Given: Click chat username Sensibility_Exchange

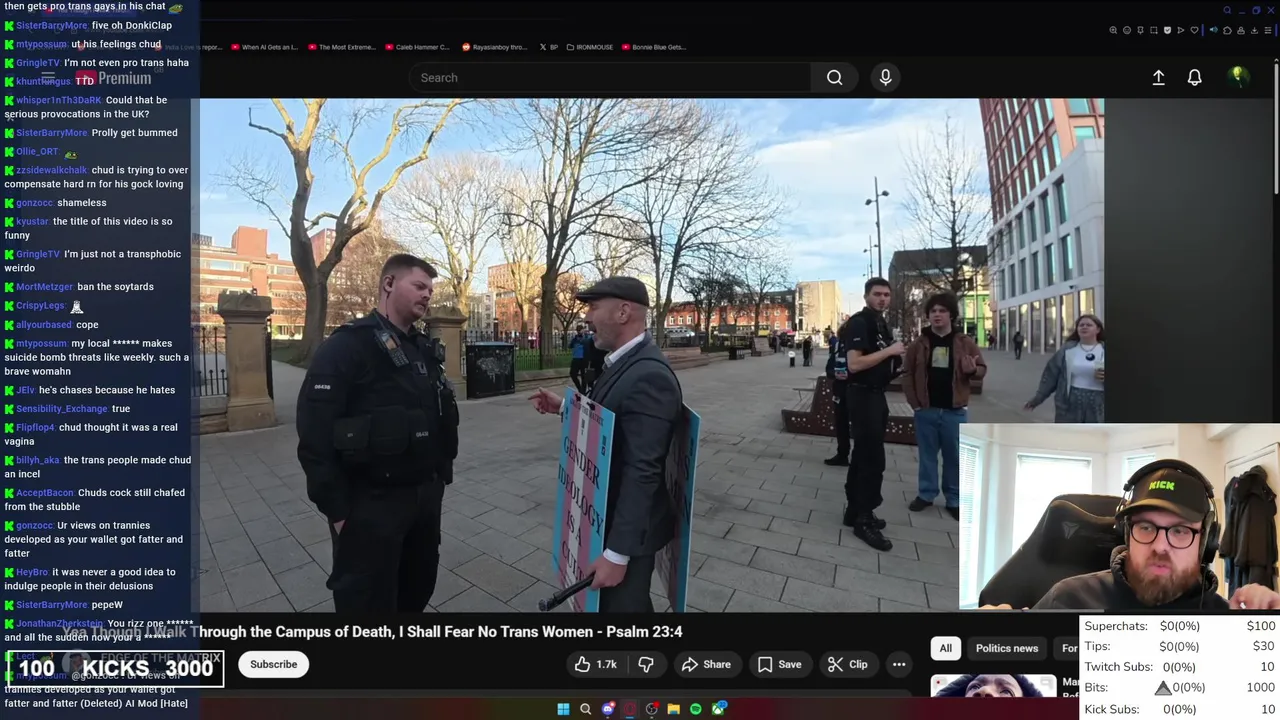Looking at the screenshot, I should coord(62,409).
